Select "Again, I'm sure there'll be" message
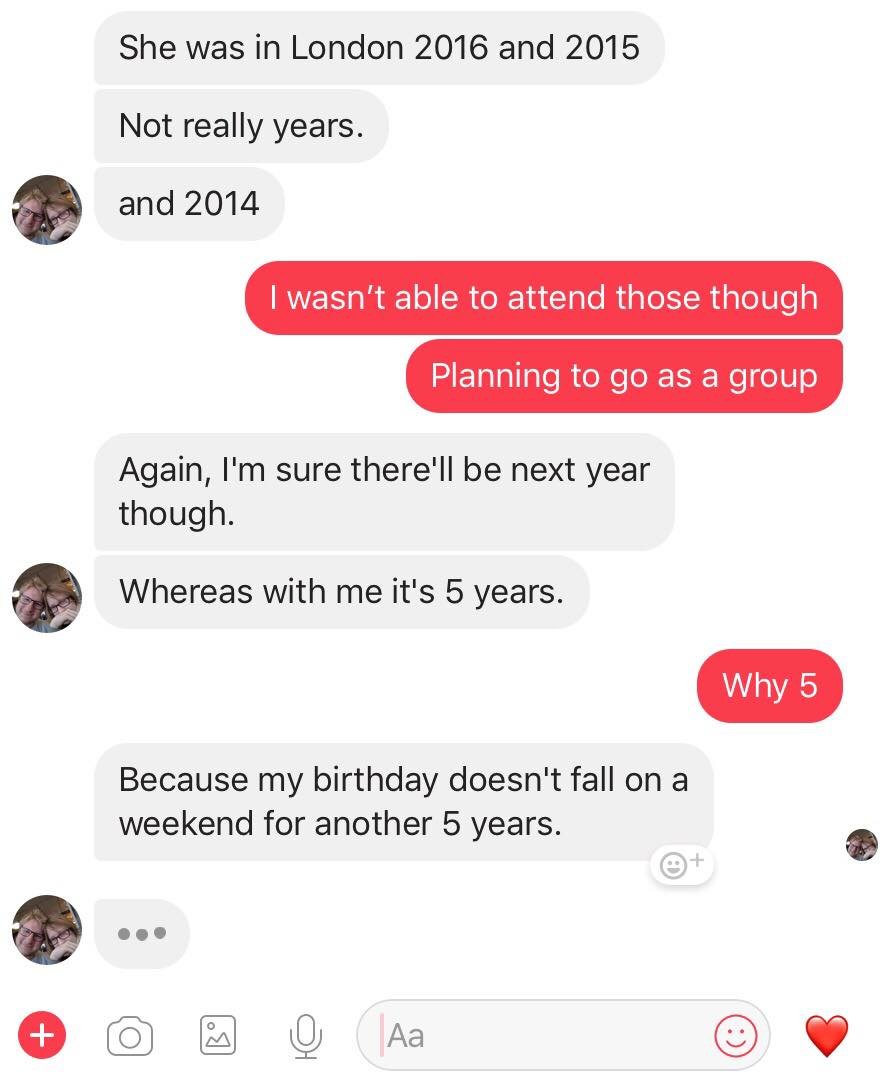 [x=383, y=491]
